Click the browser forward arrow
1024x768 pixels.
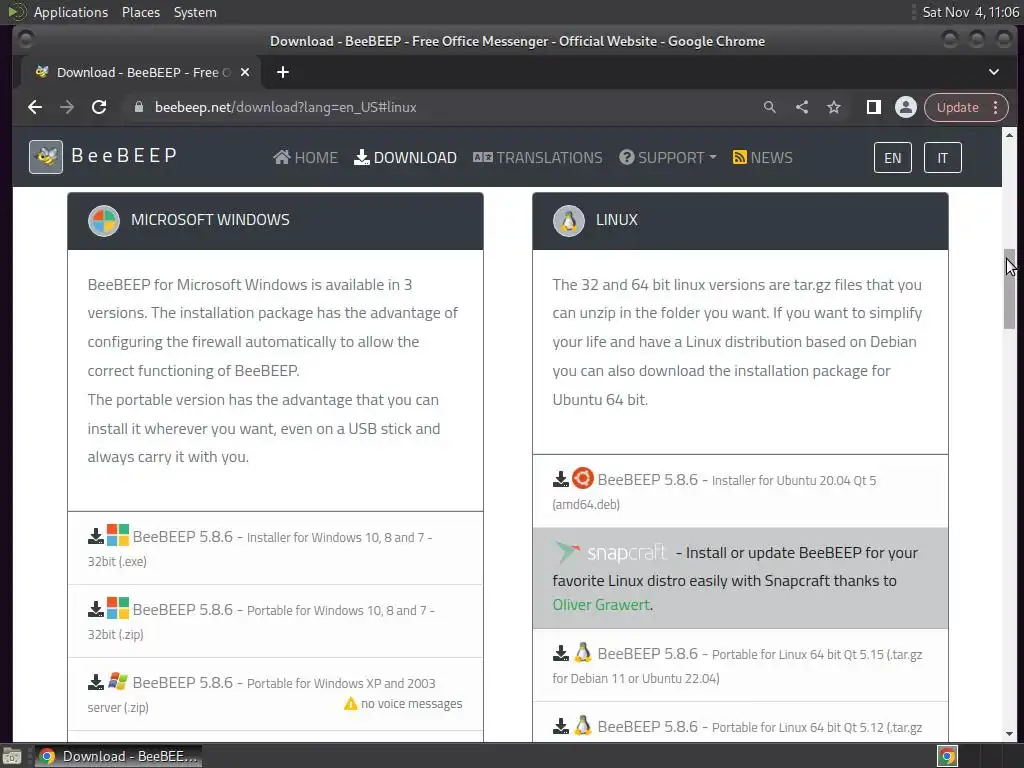coord(67,107)
